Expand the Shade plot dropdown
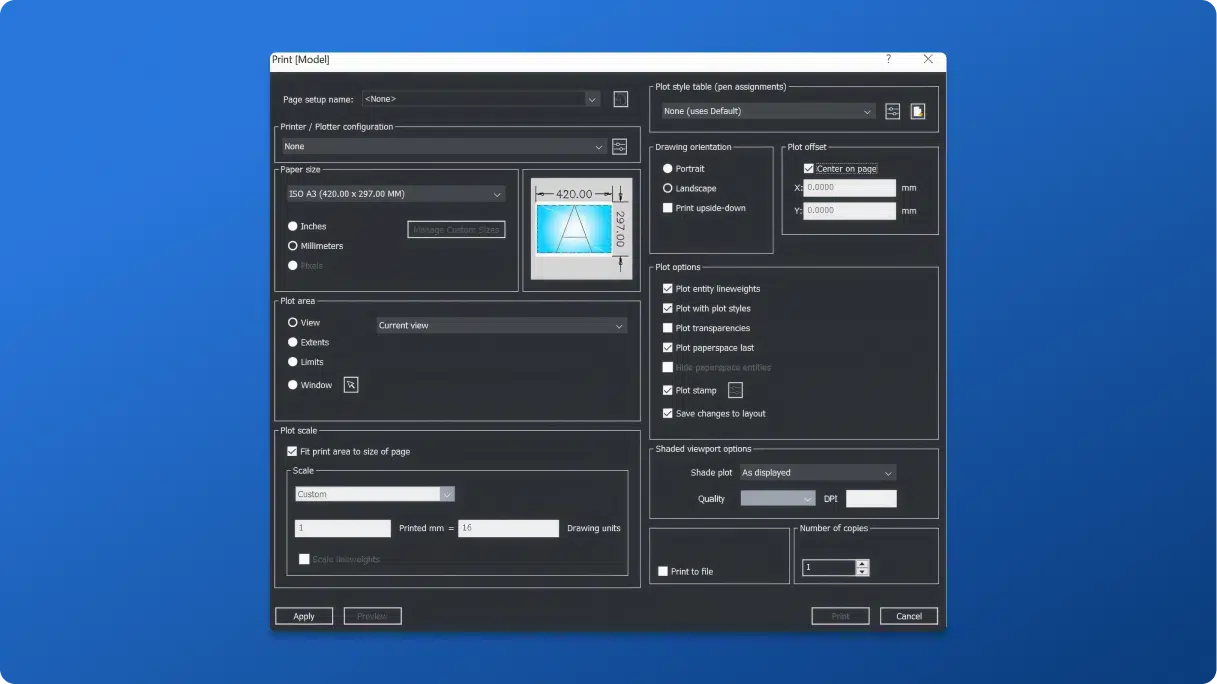Viewport: 1217px width, 684px height. tap(817, 473)
